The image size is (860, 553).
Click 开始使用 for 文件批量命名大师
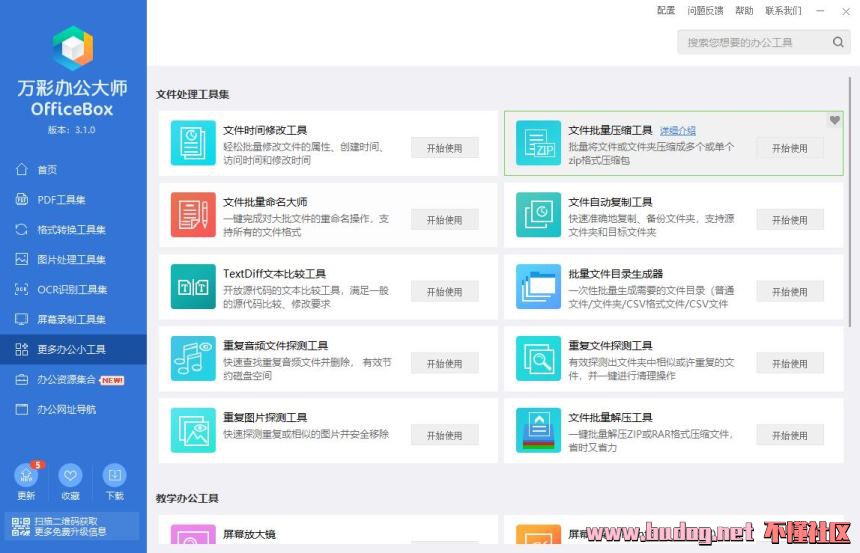point(445,220)
